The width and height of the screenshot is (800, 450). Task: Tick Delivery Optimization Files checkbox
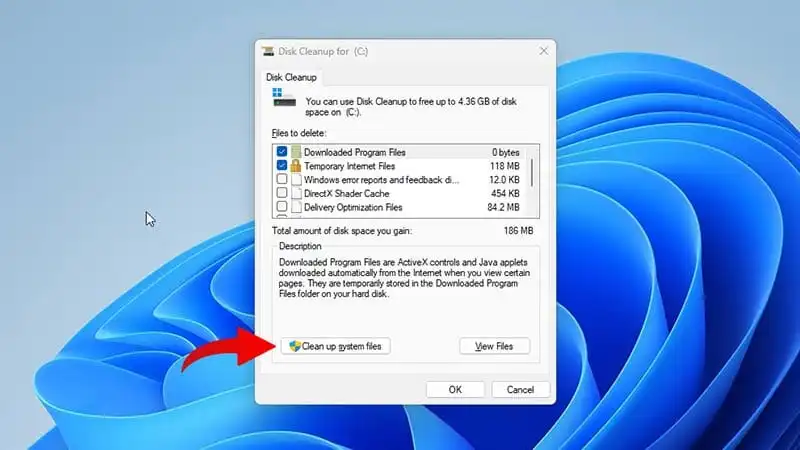(282, 207)
